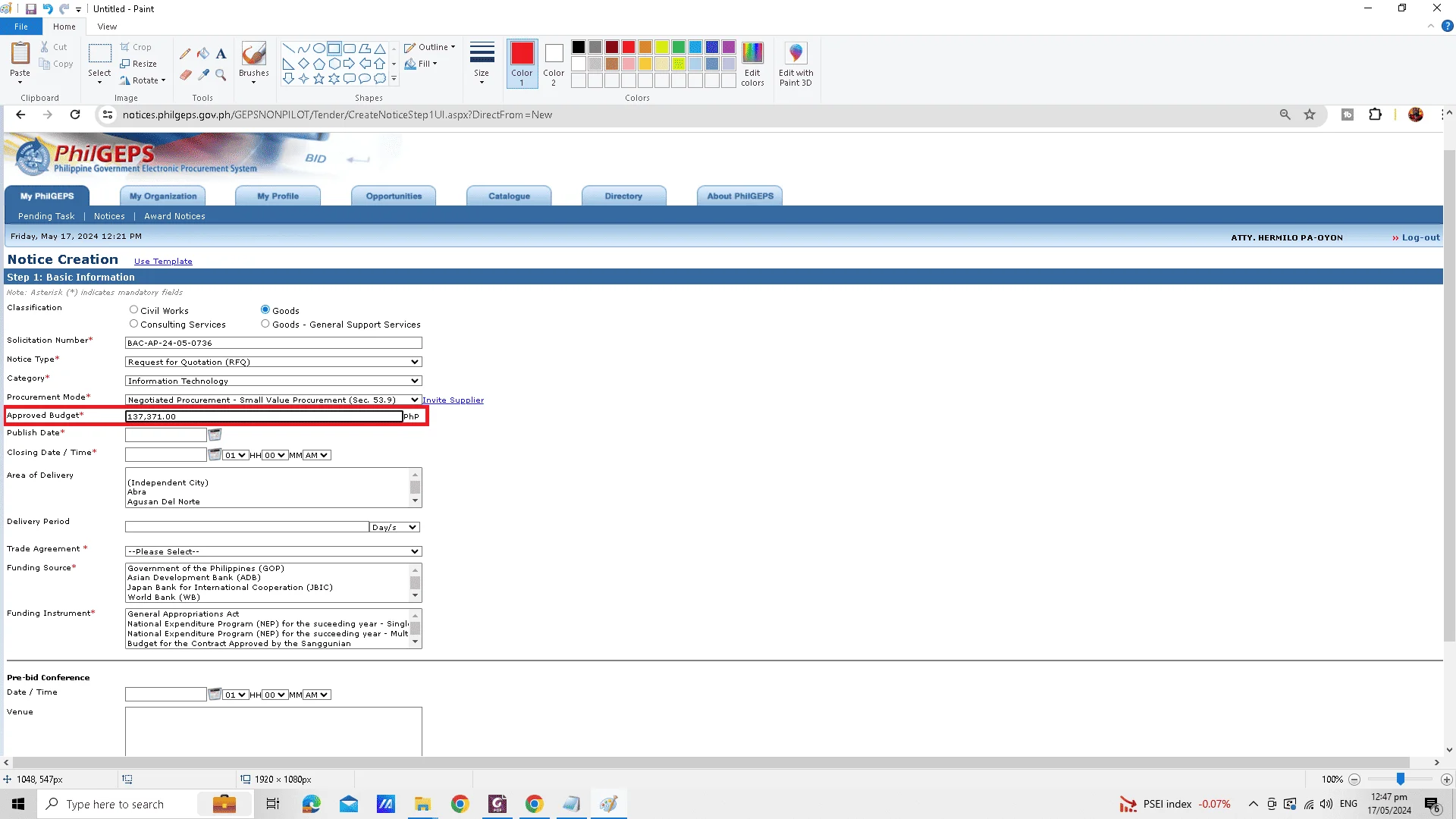Select the Text tool
Screen dimensions: 1456x819
pos(221,54)
